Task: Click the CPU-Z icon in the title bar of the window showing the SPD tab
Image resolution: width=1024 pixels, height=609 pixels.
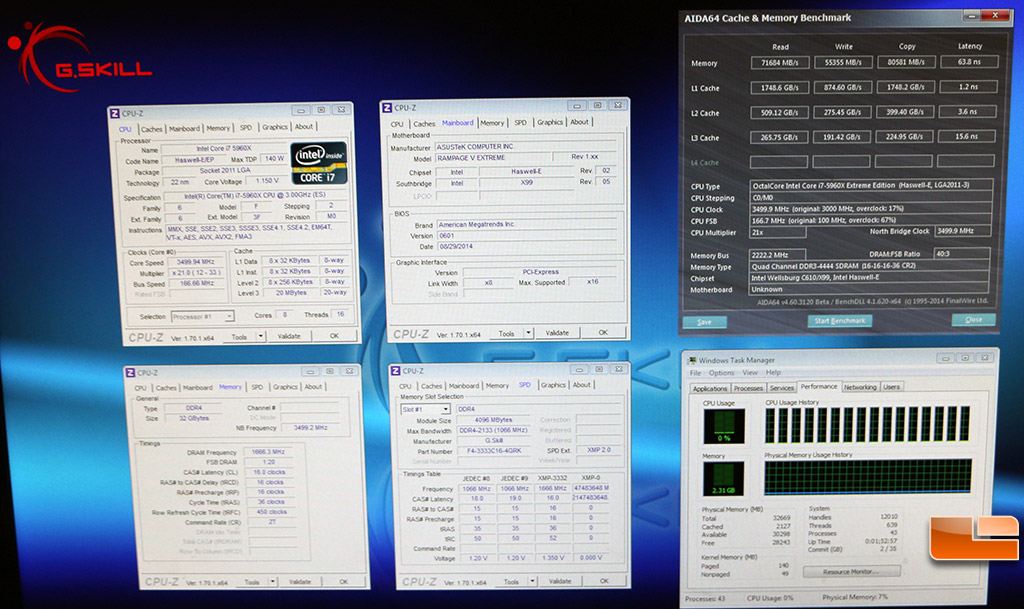Action: pyautogui.click(x=396, y=371)
